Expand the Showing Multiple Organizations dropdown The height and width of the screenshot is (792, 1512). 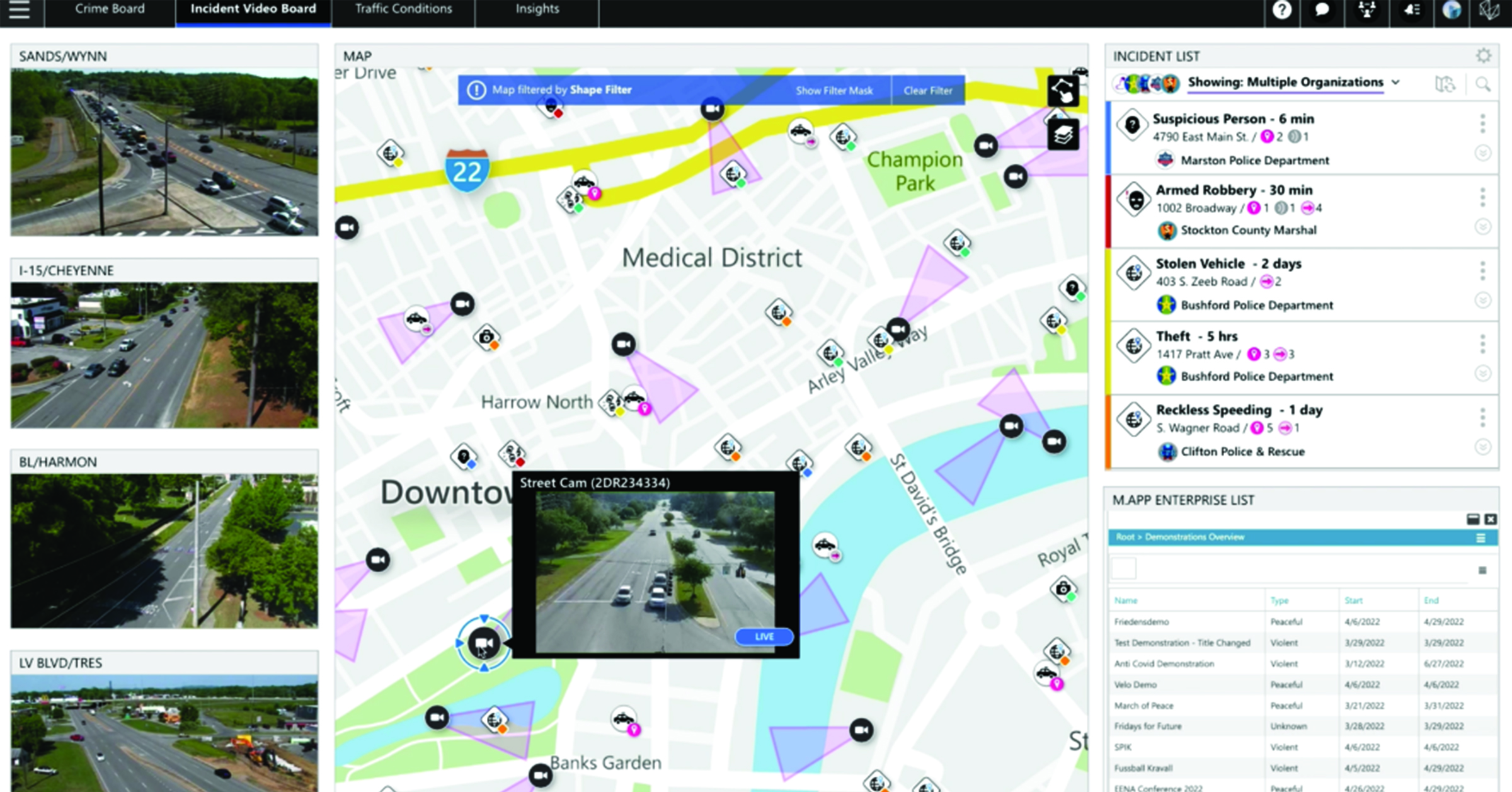[x=1396, y=83]
